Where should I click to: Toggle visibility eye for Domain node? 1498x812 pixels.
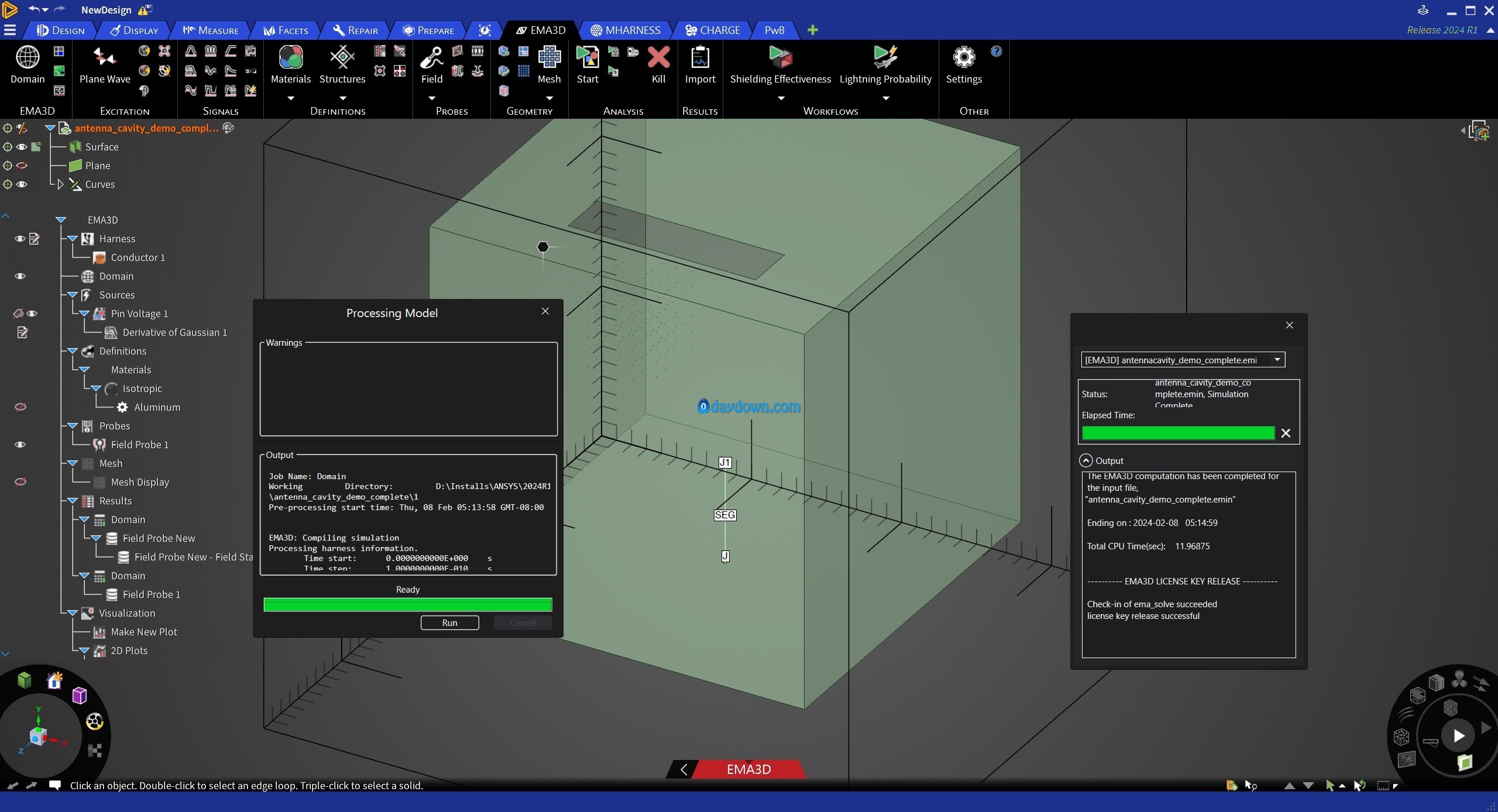[20, 276]
